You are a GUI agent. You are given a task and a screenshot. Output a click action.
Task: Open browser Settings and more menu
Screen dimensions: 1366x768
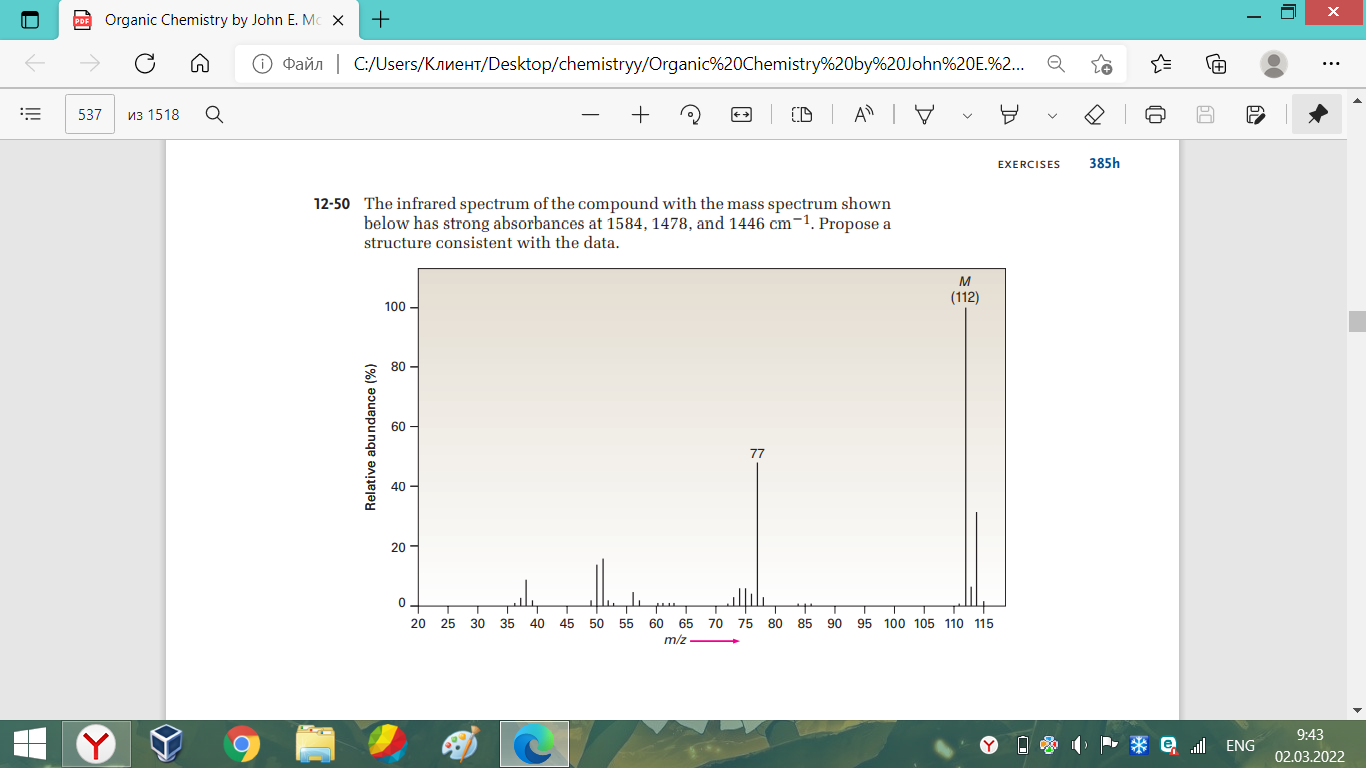1331,64
